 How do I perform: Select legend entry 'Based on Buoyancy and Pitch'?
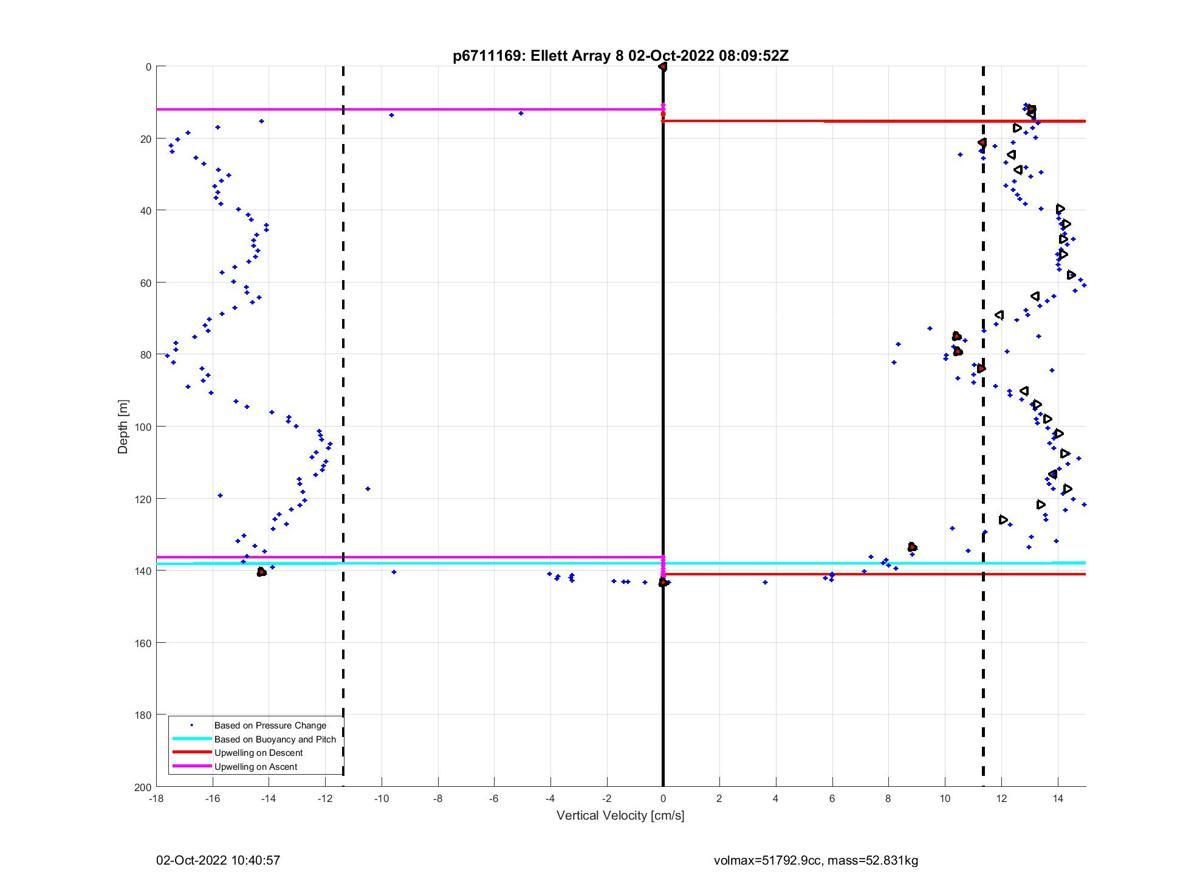point(275,739)
